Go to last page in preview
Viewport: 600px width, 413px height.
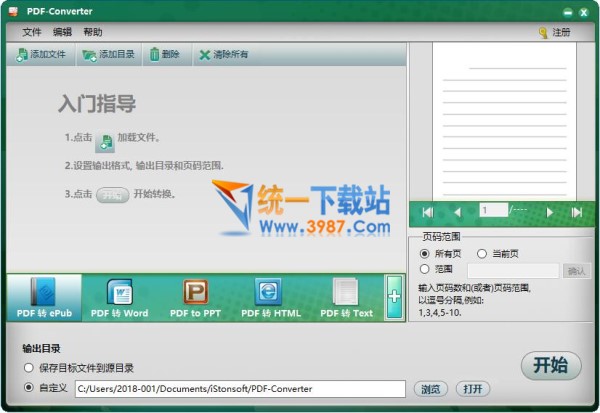coord(576,212)
